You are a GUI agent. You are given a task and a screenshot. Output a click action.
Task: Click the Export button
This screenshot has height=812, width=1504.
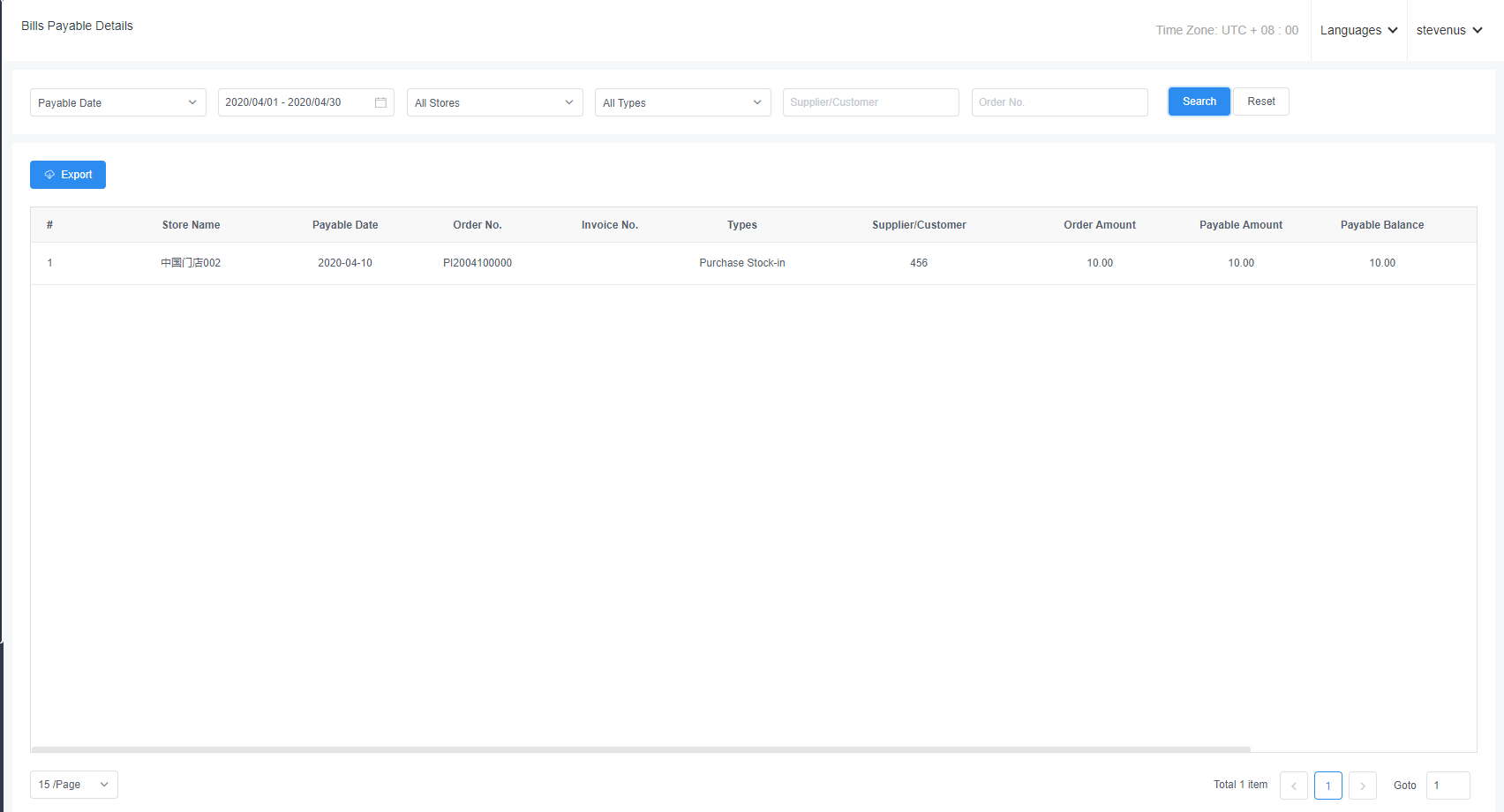[68, 175]
